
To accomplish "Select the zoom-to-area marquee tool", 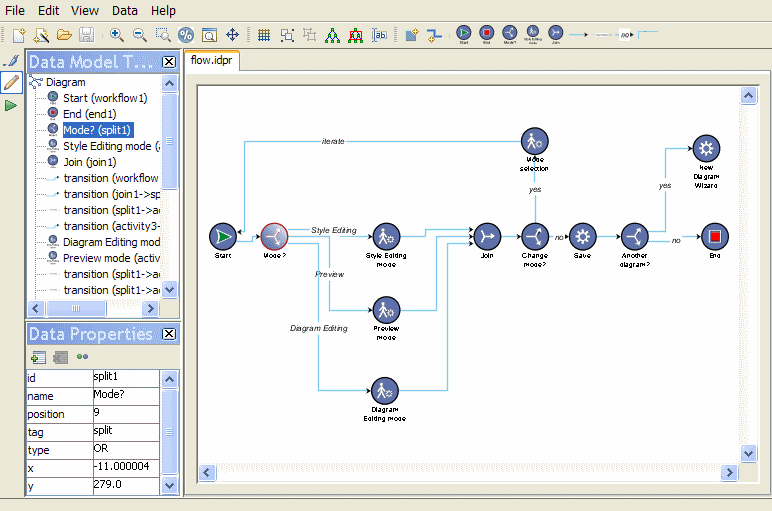I will [x=162, y=35].
